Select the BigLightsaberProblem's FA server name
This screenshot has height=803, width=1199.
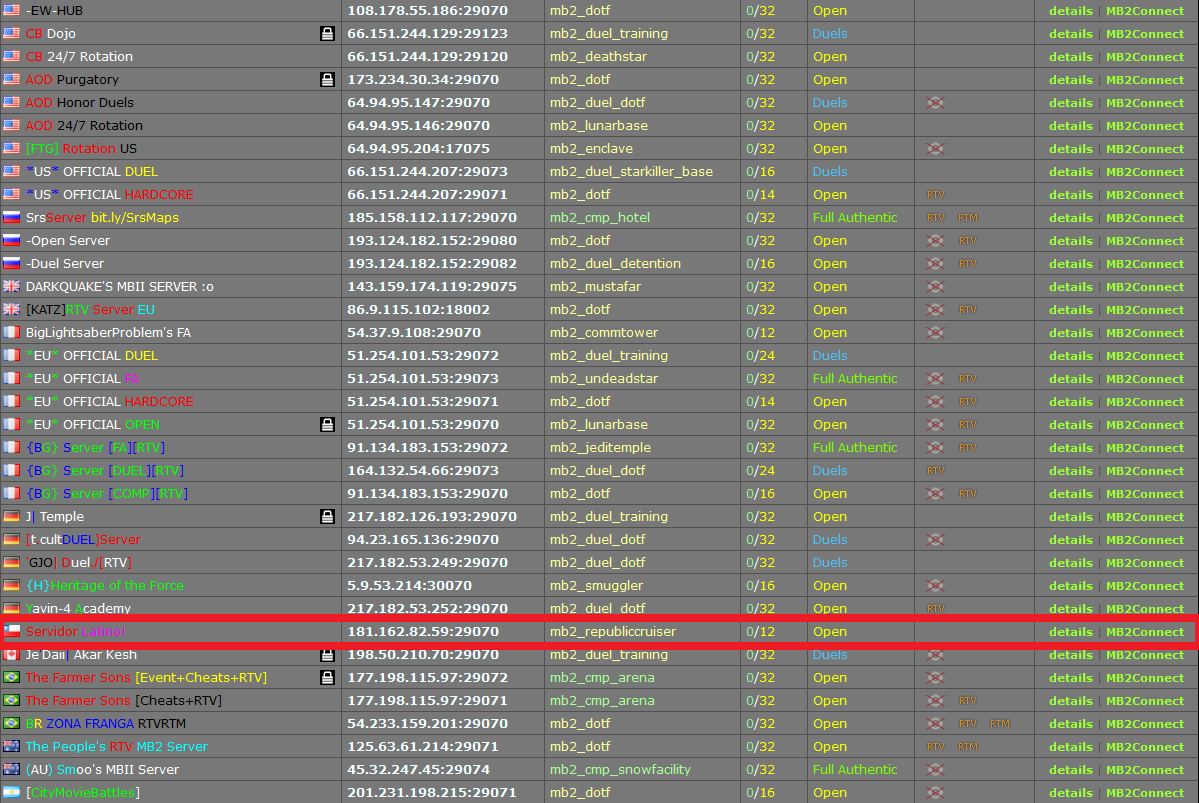108,333
